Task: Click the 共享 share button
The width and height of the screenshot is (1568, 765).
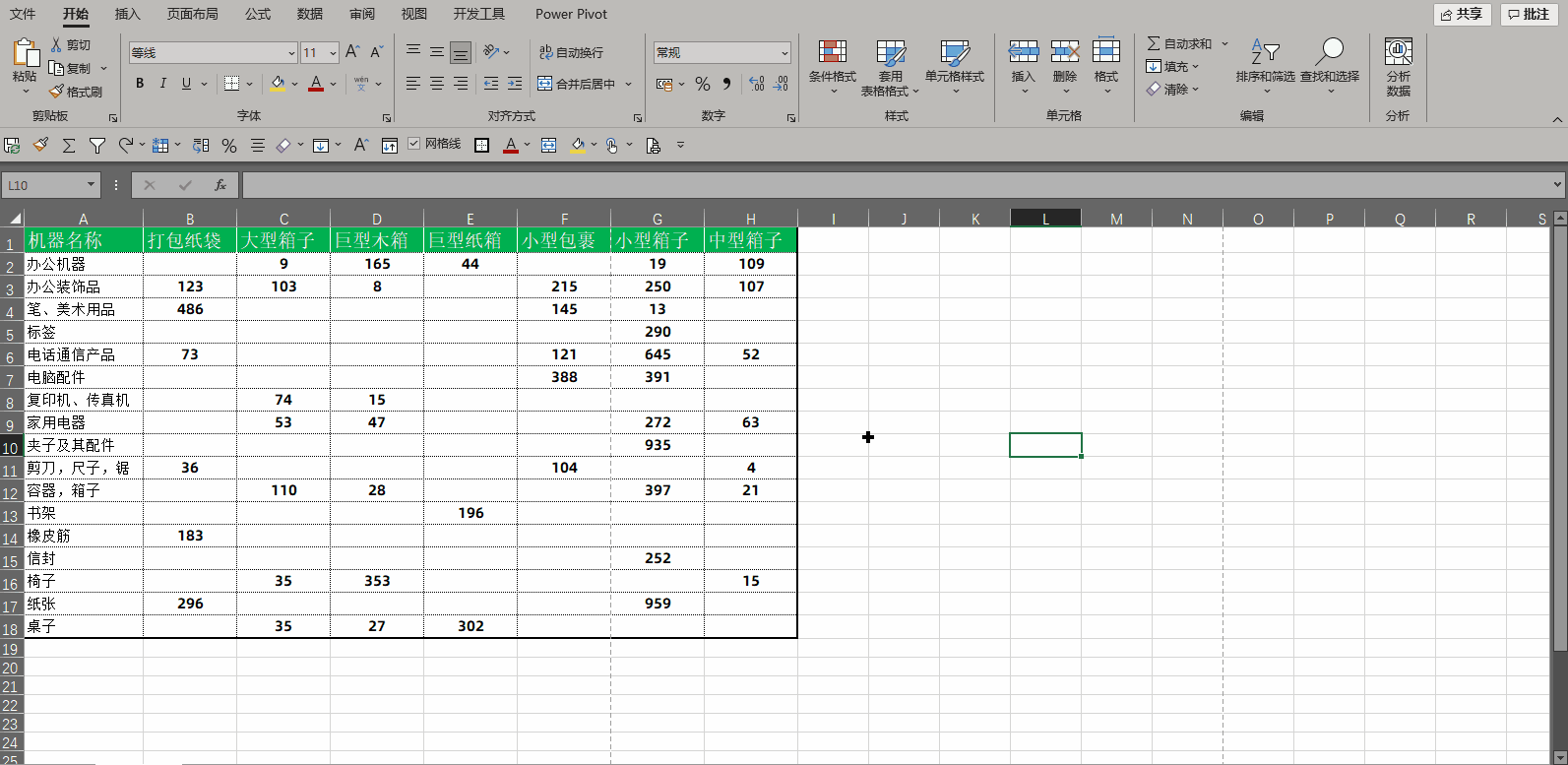Action: coord(1462,14)
